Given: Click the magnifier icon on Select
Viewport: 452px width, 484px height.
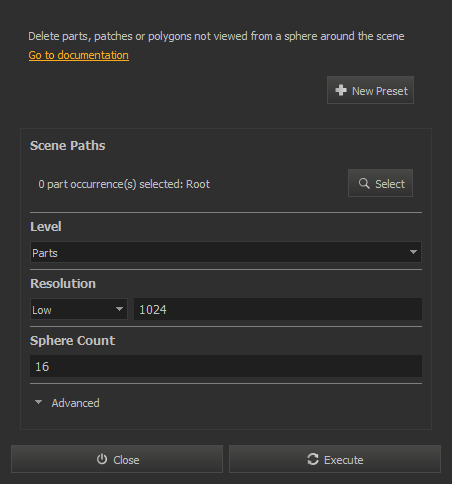Looking at the screenshot, I should pyautogui.click(x=364, y=183).
